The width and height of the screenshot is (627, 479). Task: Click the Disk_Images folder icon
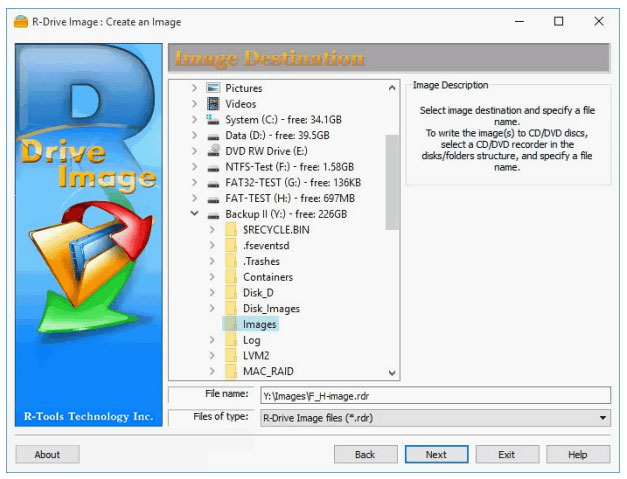click(x=231, y=308)
